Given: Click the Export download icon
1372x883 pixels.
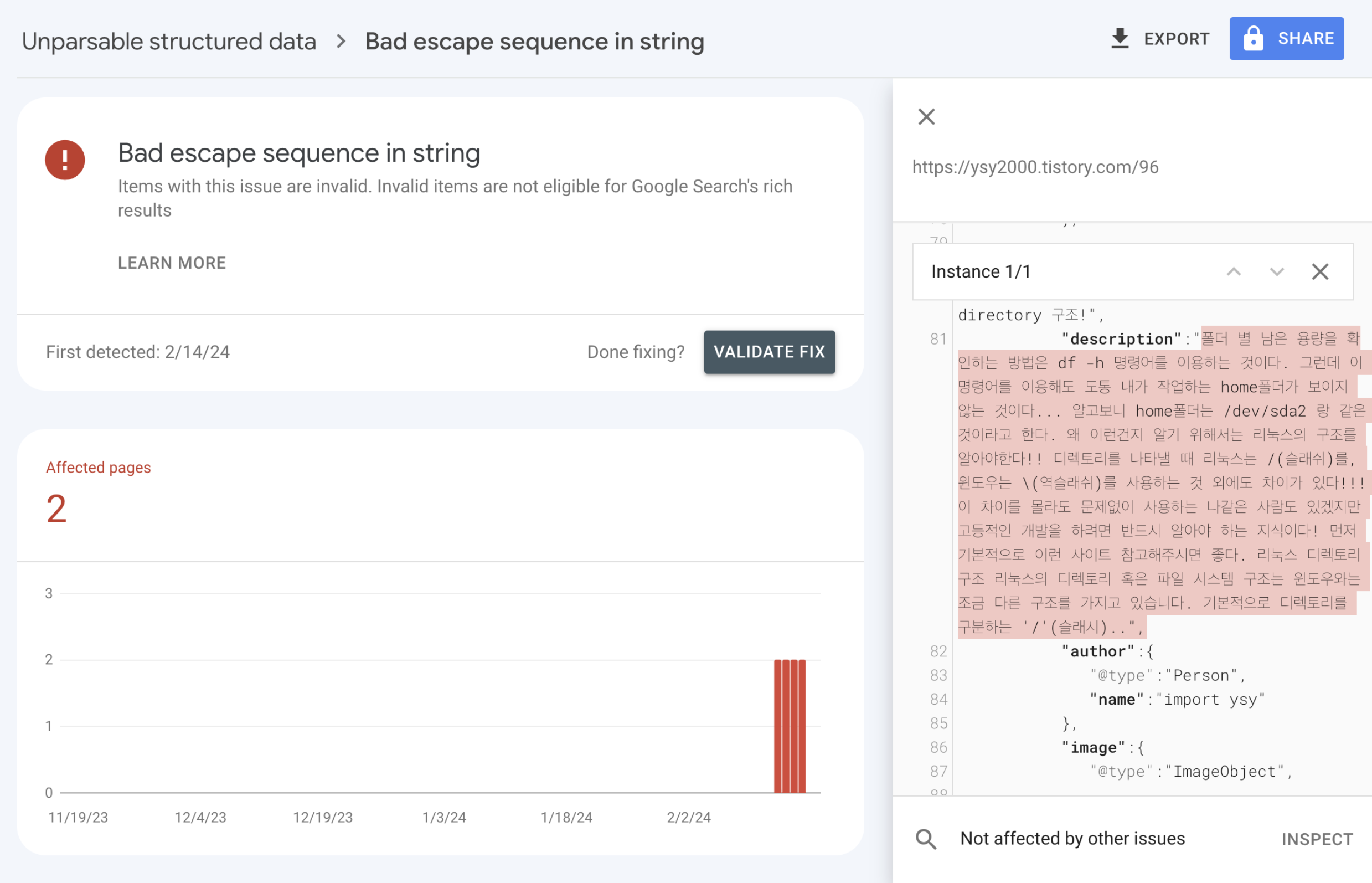Looking at the screenshot, I should 1120,38.
